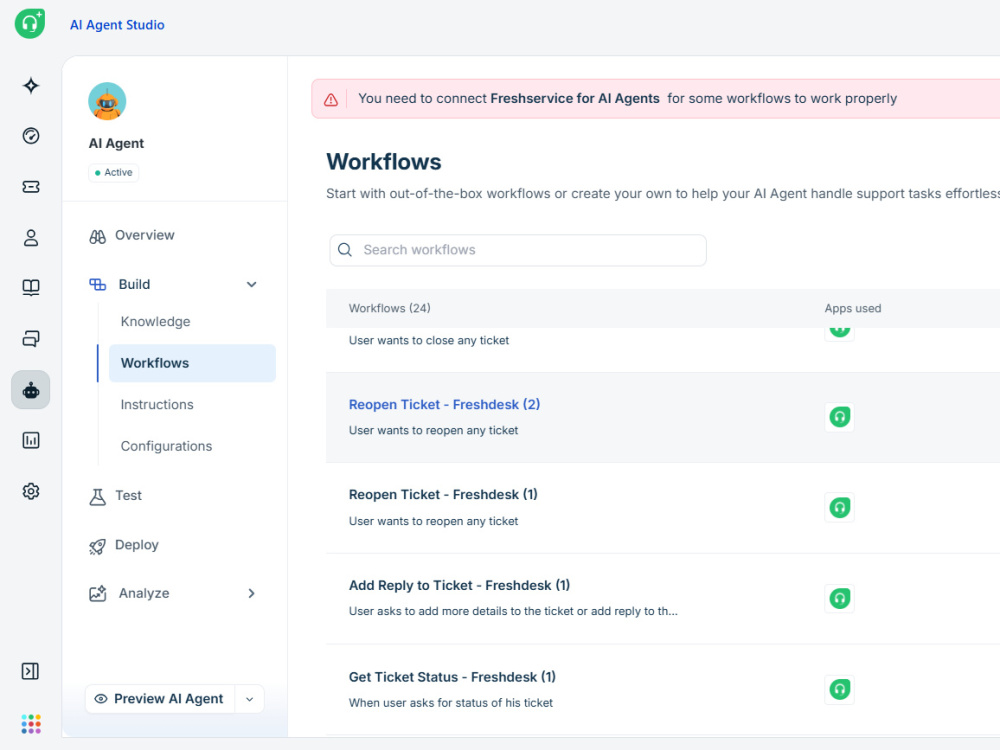Click the Preview AI Agent button
This screenshot has height=750, width=1000.
(160, 699)
